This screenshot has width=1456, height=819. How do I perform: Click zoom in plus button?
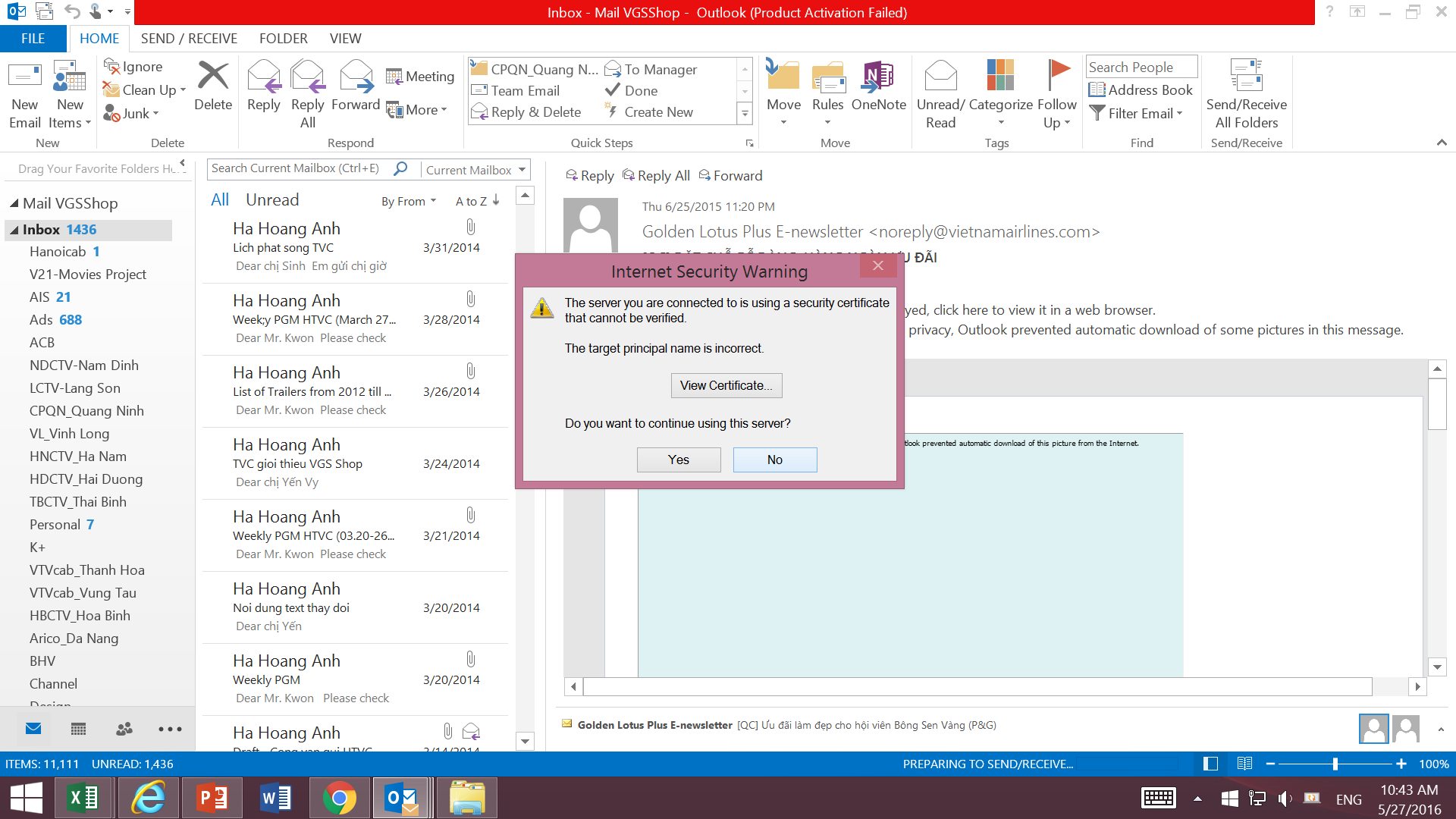coord(1401,764)
